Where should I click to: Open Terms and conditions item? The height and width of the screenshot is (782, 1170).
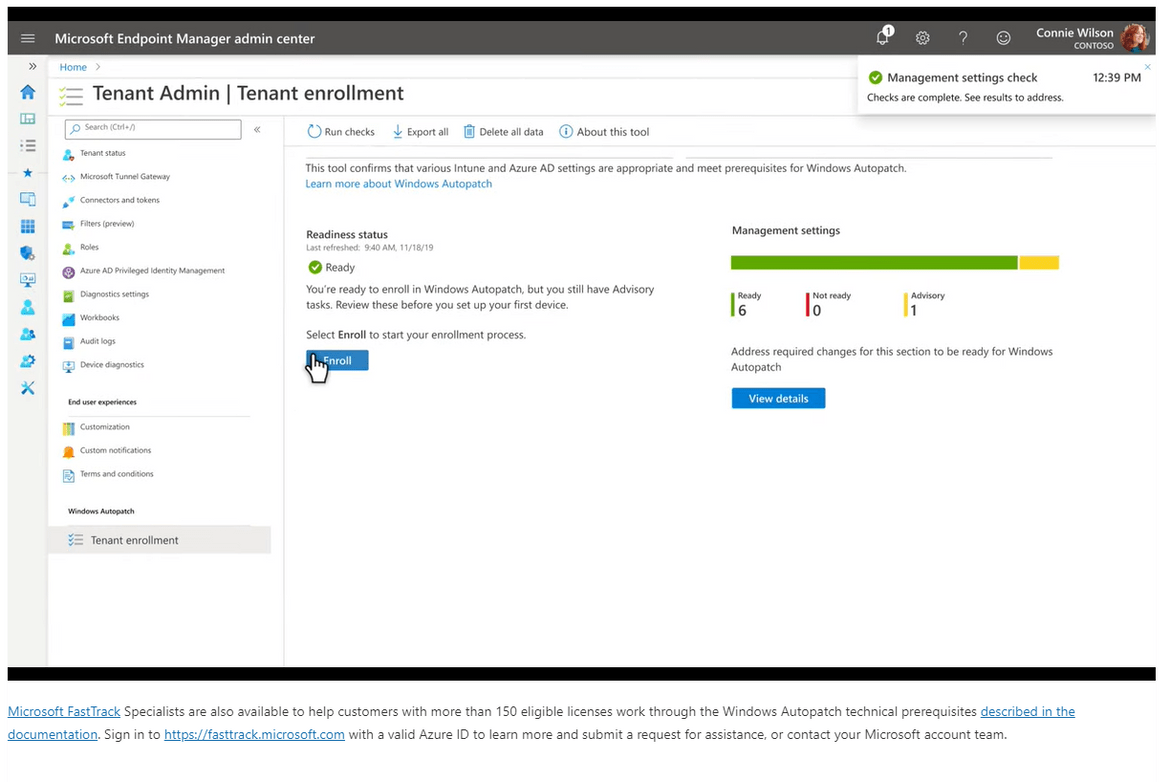(116, 474)
